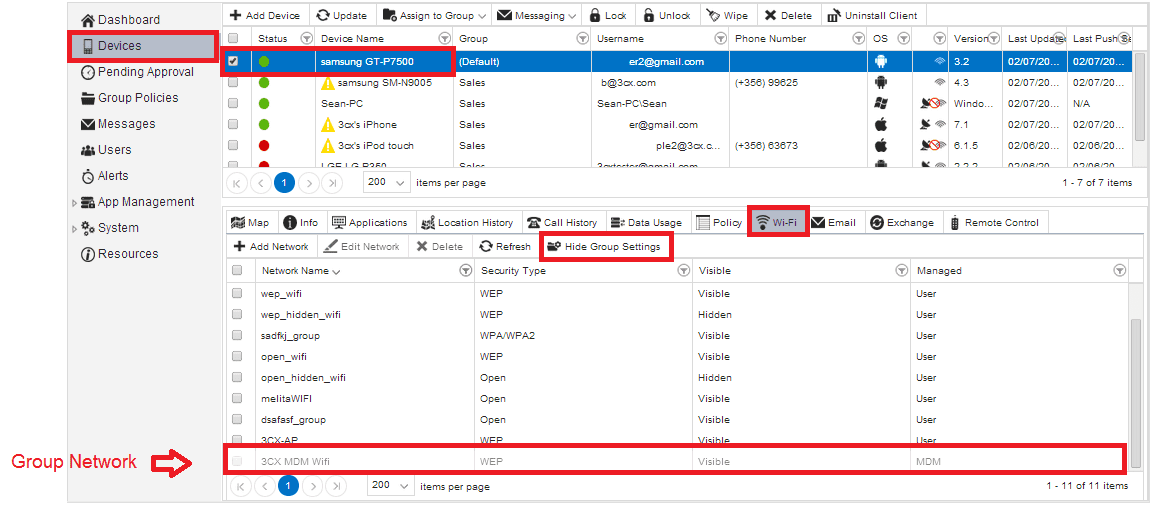Open Resources in sidebar
This screenshot has width=1152, height=505.
coord(118,254)
